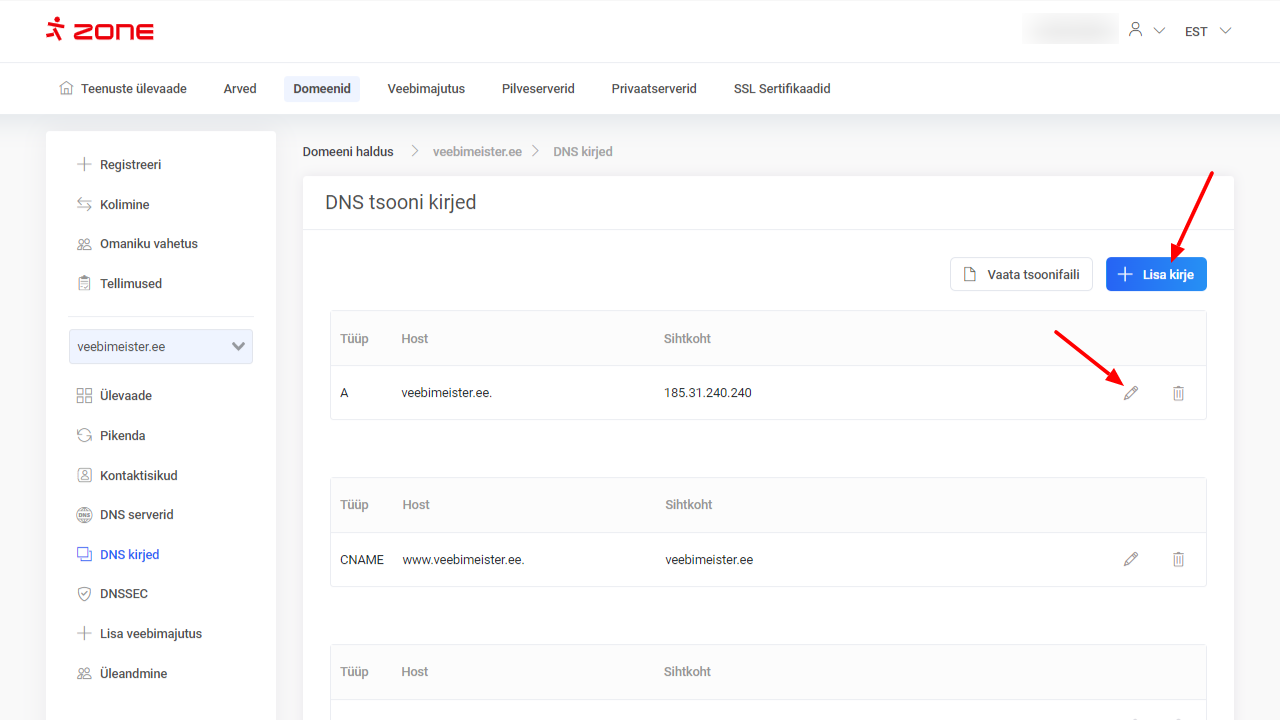Click the DNS serverid globe icon

pyautogui.click(x=84, y=515)
